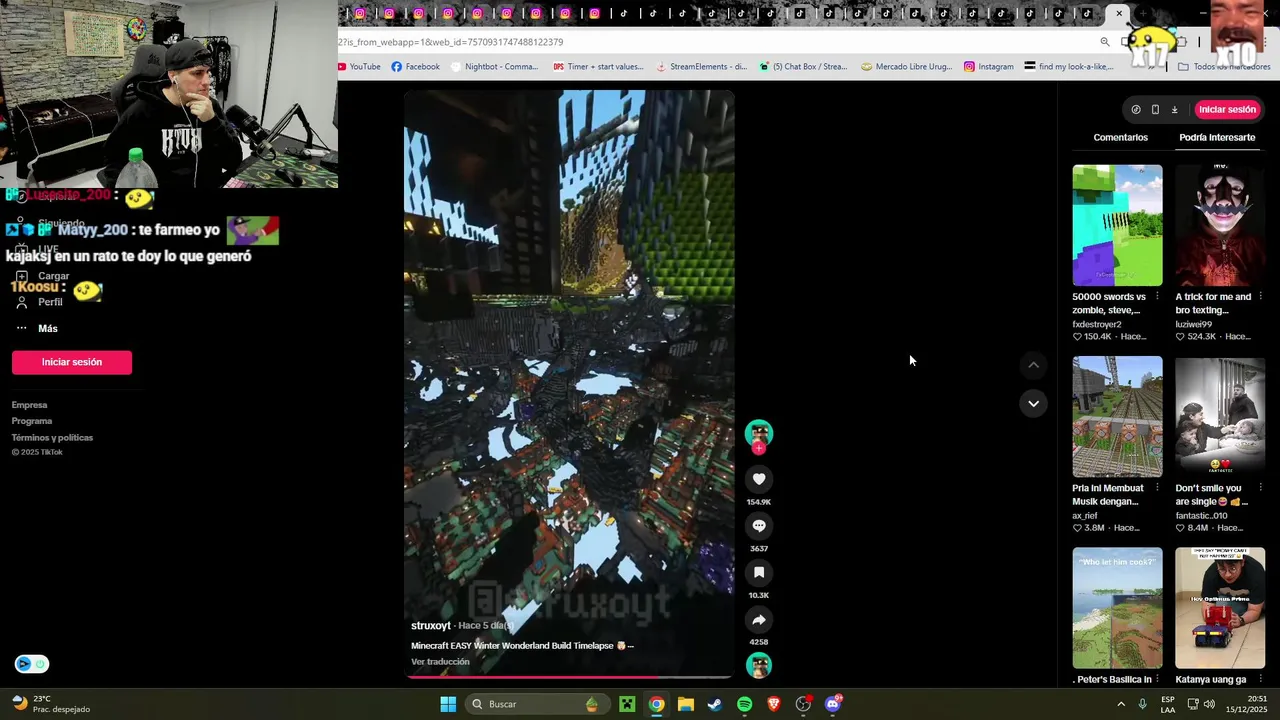Open Brave browser from the taskbar

tap(773, 704)
